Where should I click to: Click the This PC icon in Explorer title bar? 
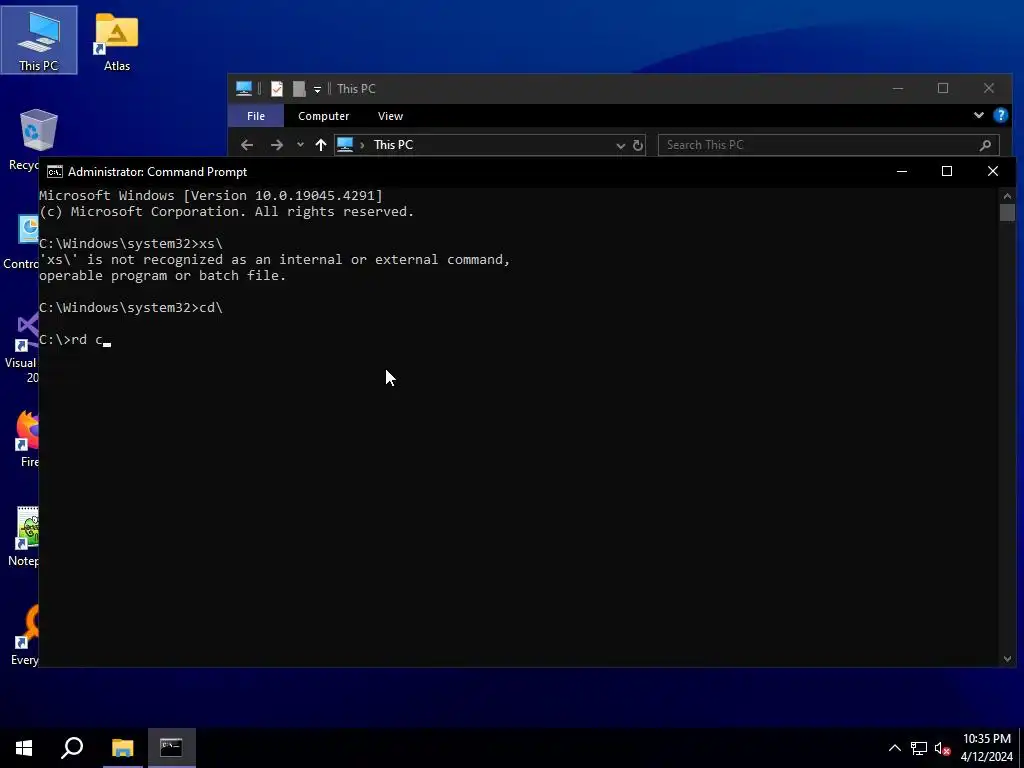(x=244, y=89)
